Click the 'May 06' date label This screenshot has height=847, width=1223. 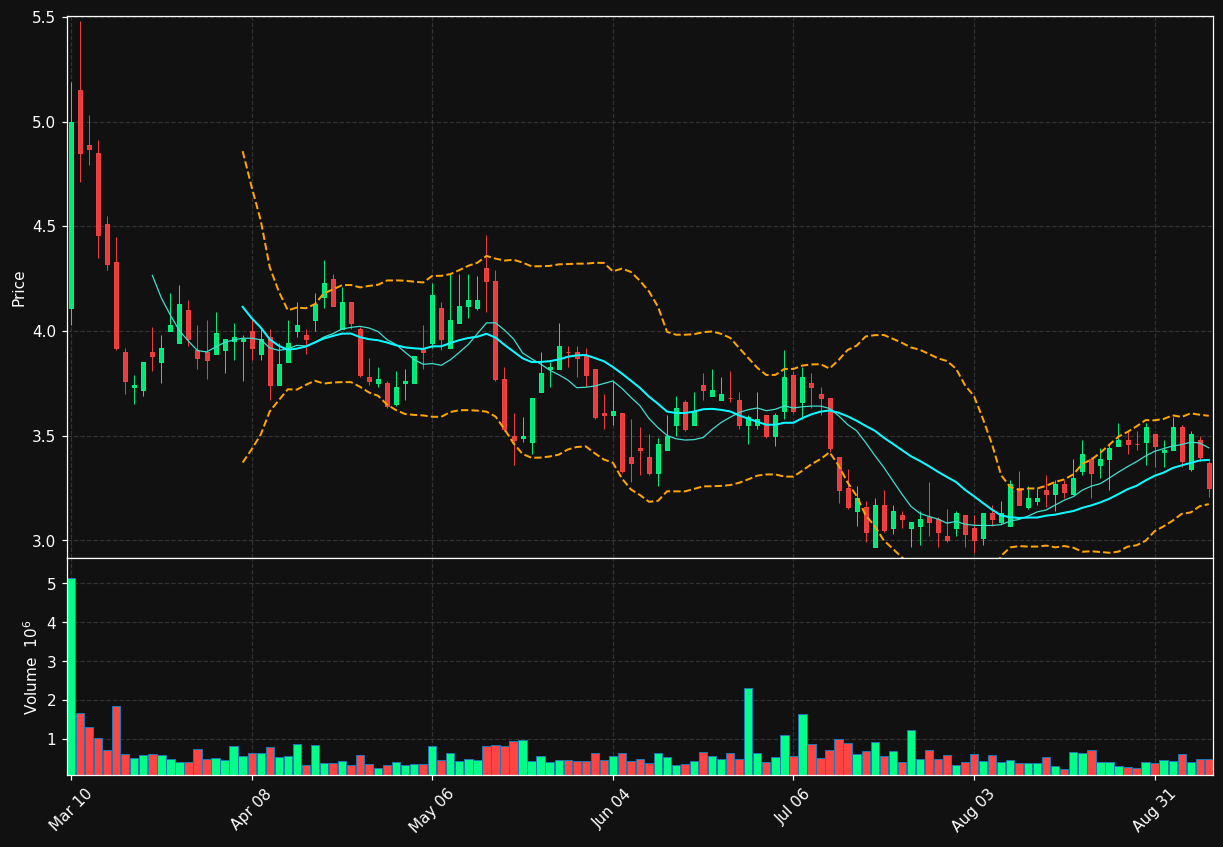pyautogui.click(x=429, y=810)
